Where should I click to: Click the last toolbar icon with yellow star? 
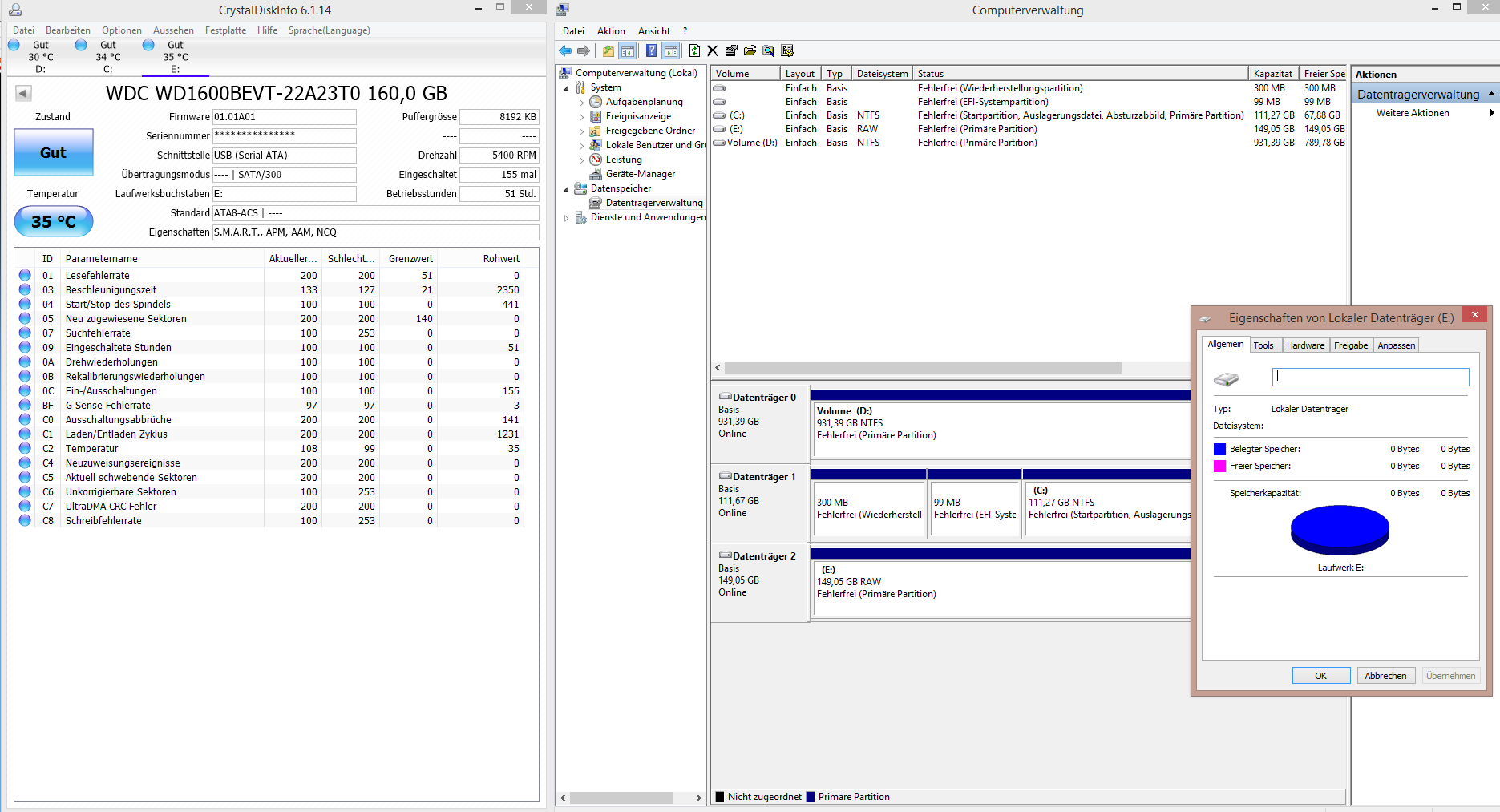787,51
